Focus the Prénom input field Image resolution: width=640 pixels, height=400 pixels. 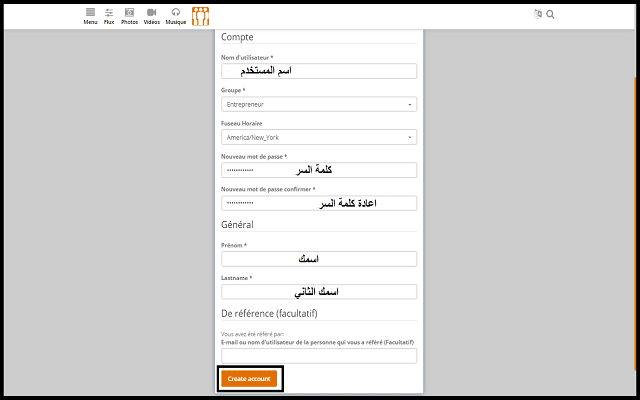point(319,259)
